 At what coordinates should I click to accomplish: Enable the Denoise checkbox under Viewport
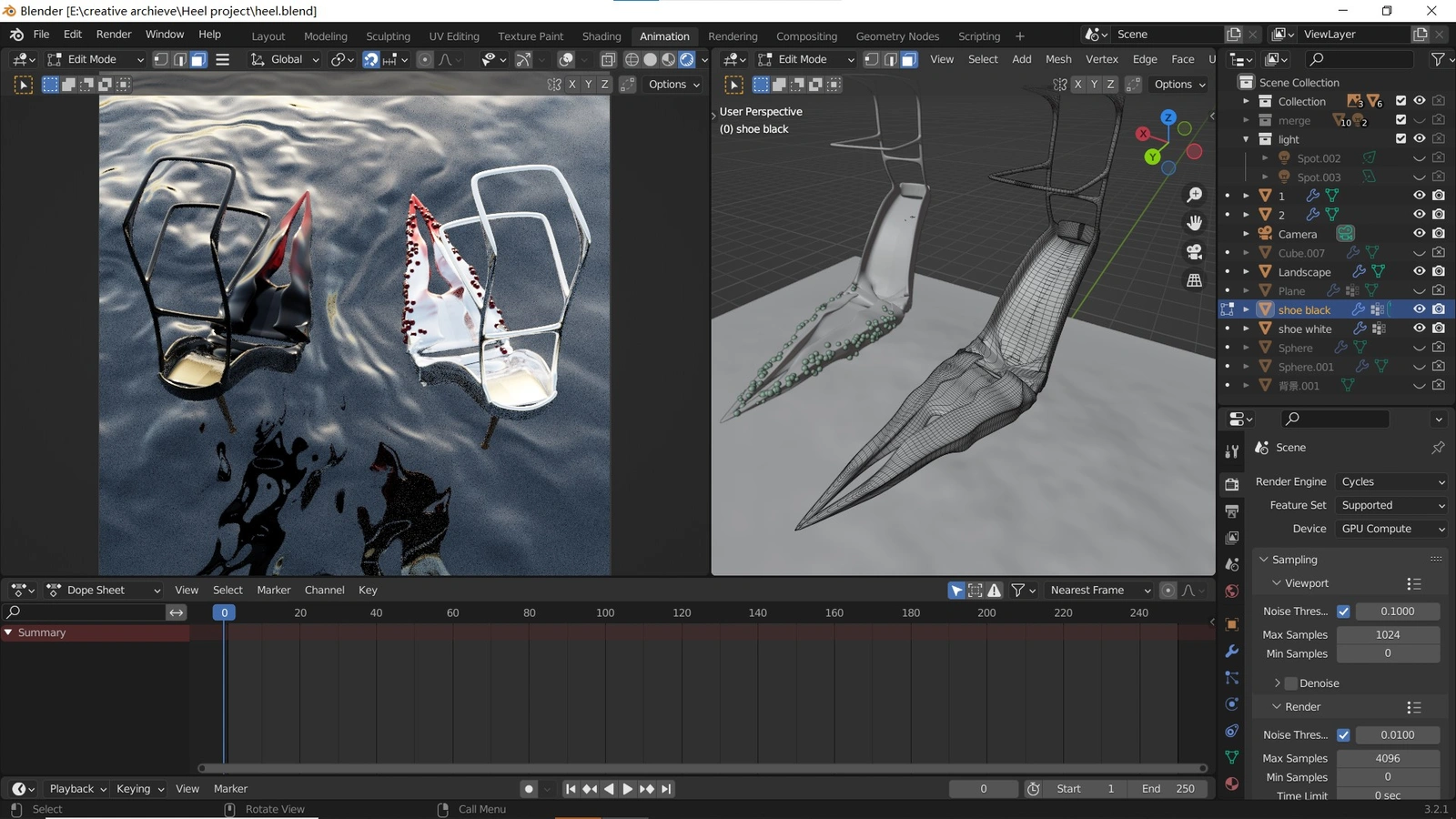[x=1290, y=683]
